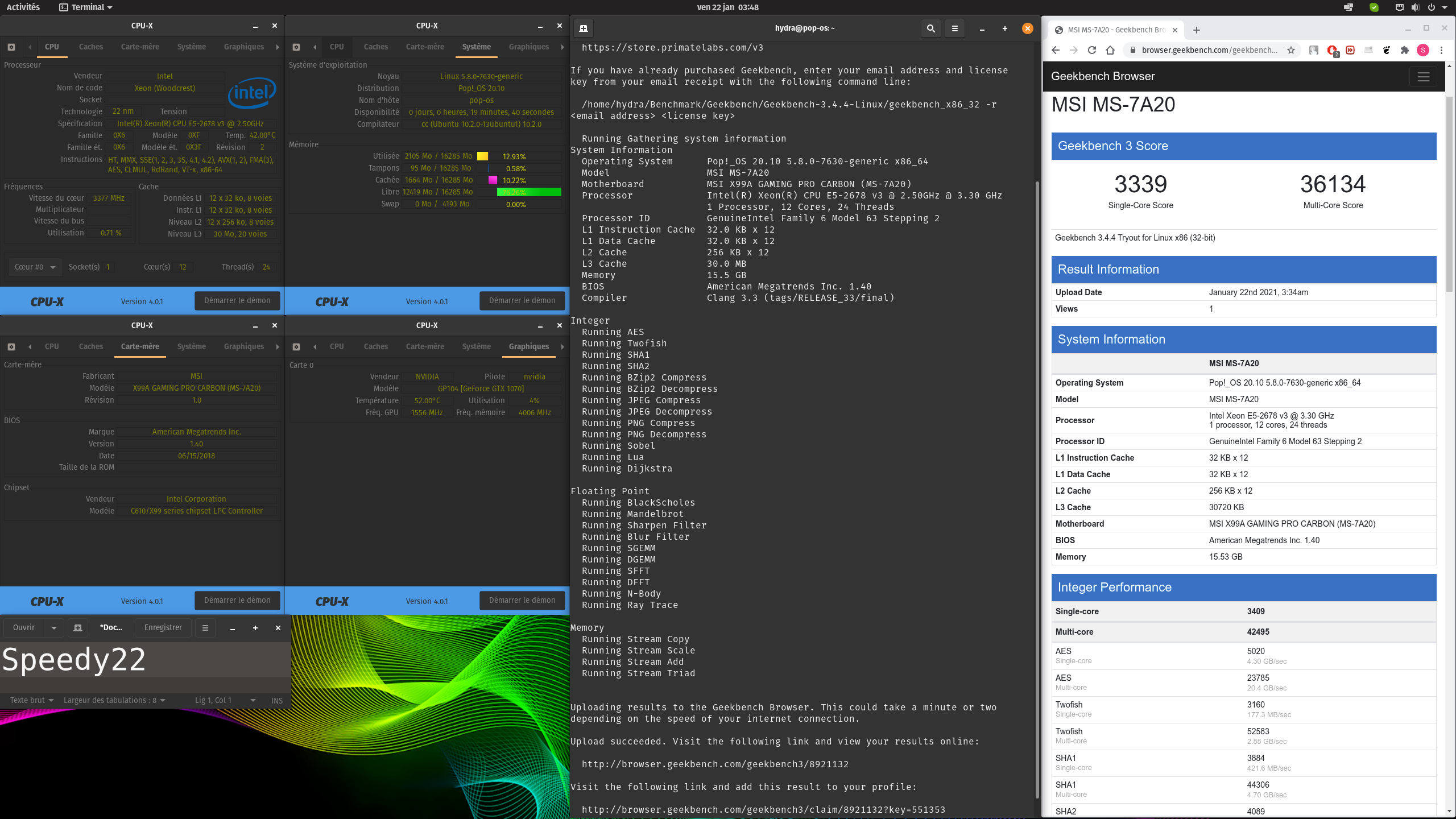This screenshot has height=819, width=1456.
Task: Open Activités overview
Action: point(23,7)
